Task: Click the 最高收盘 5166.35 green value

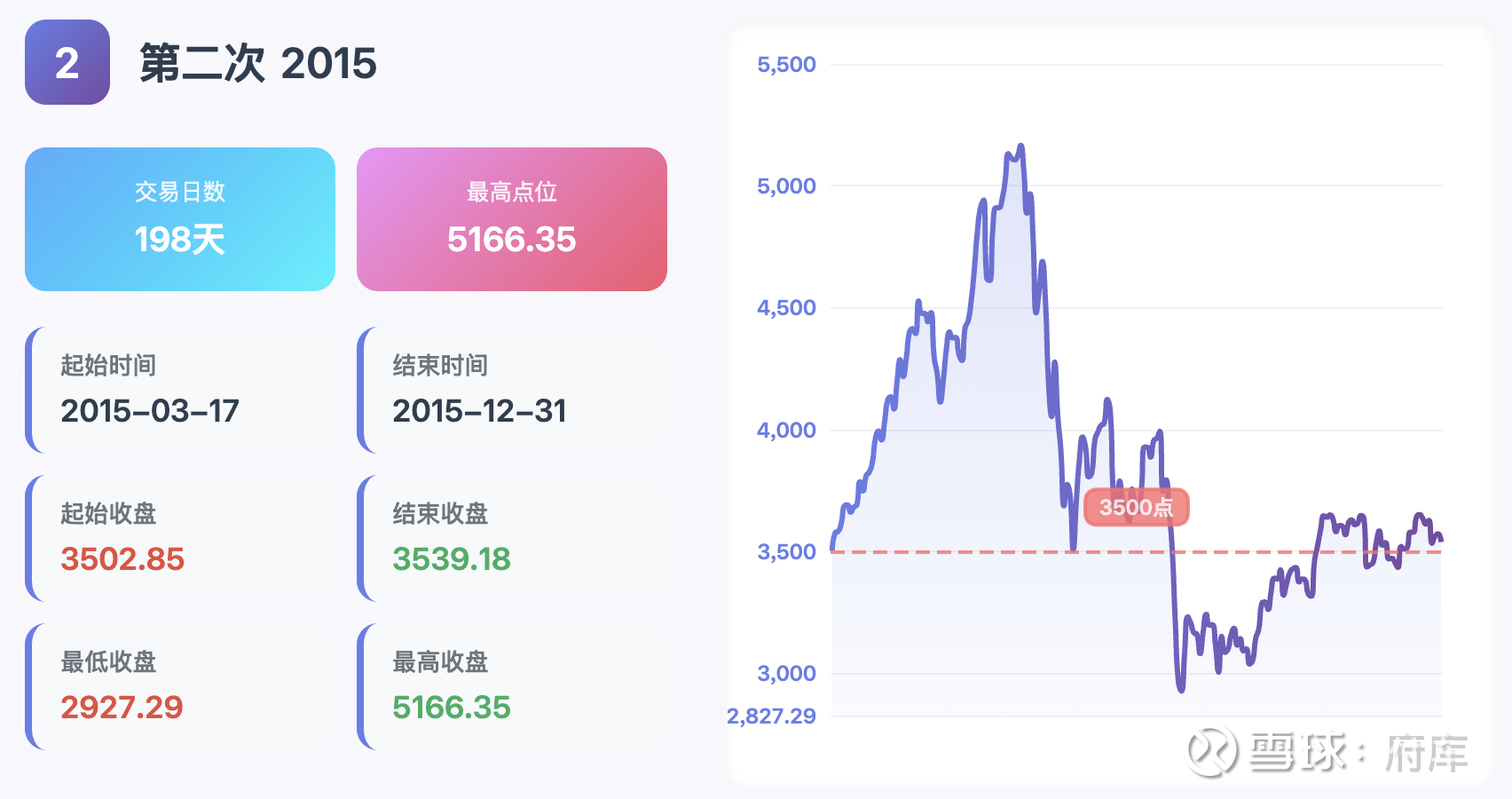Action: (452, 708)
